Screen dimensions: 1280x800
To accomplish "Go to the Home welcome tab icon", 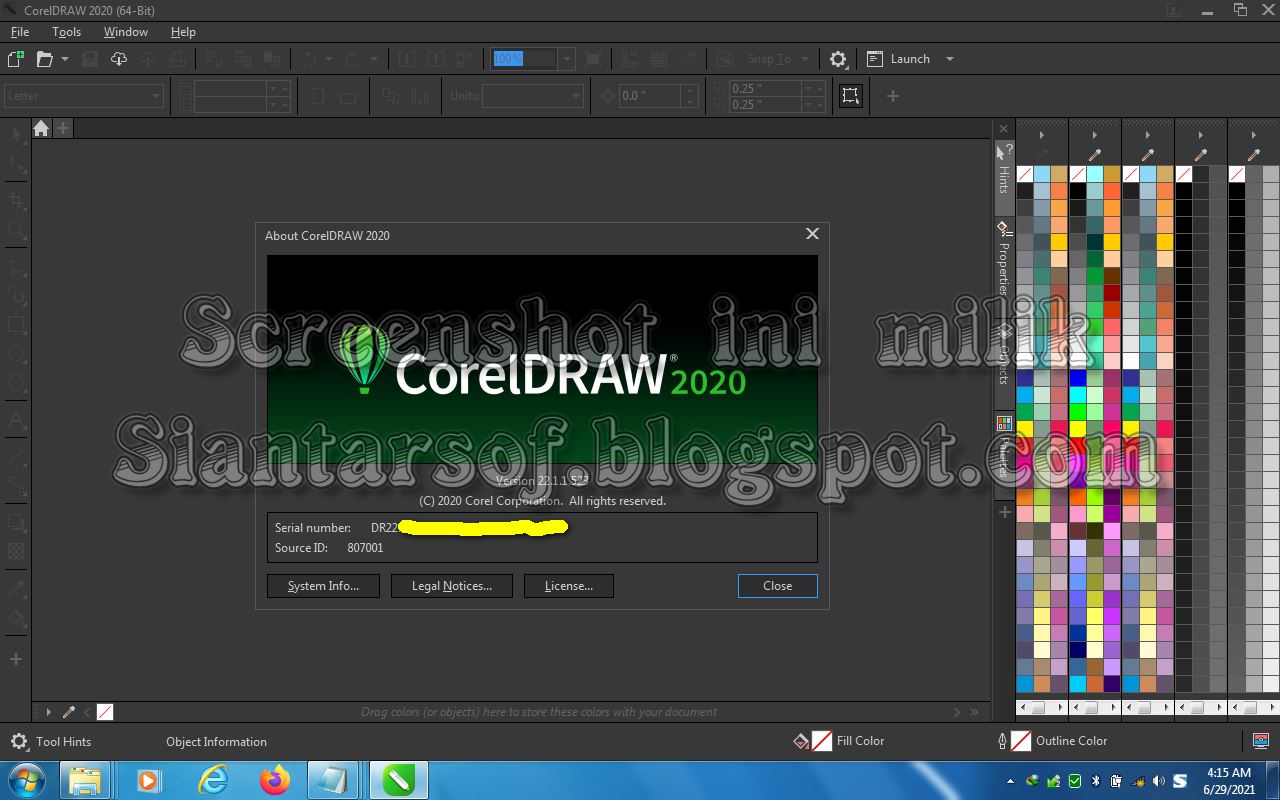I will (41, 128).
